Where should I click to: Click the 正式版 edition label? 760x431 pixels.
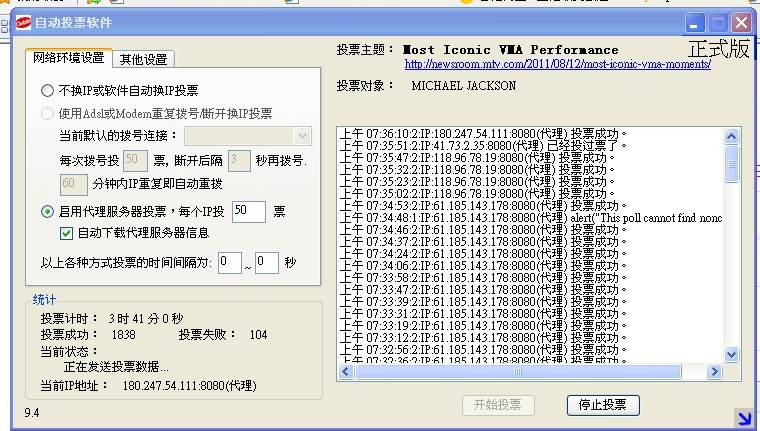click(x=719, y=49)
